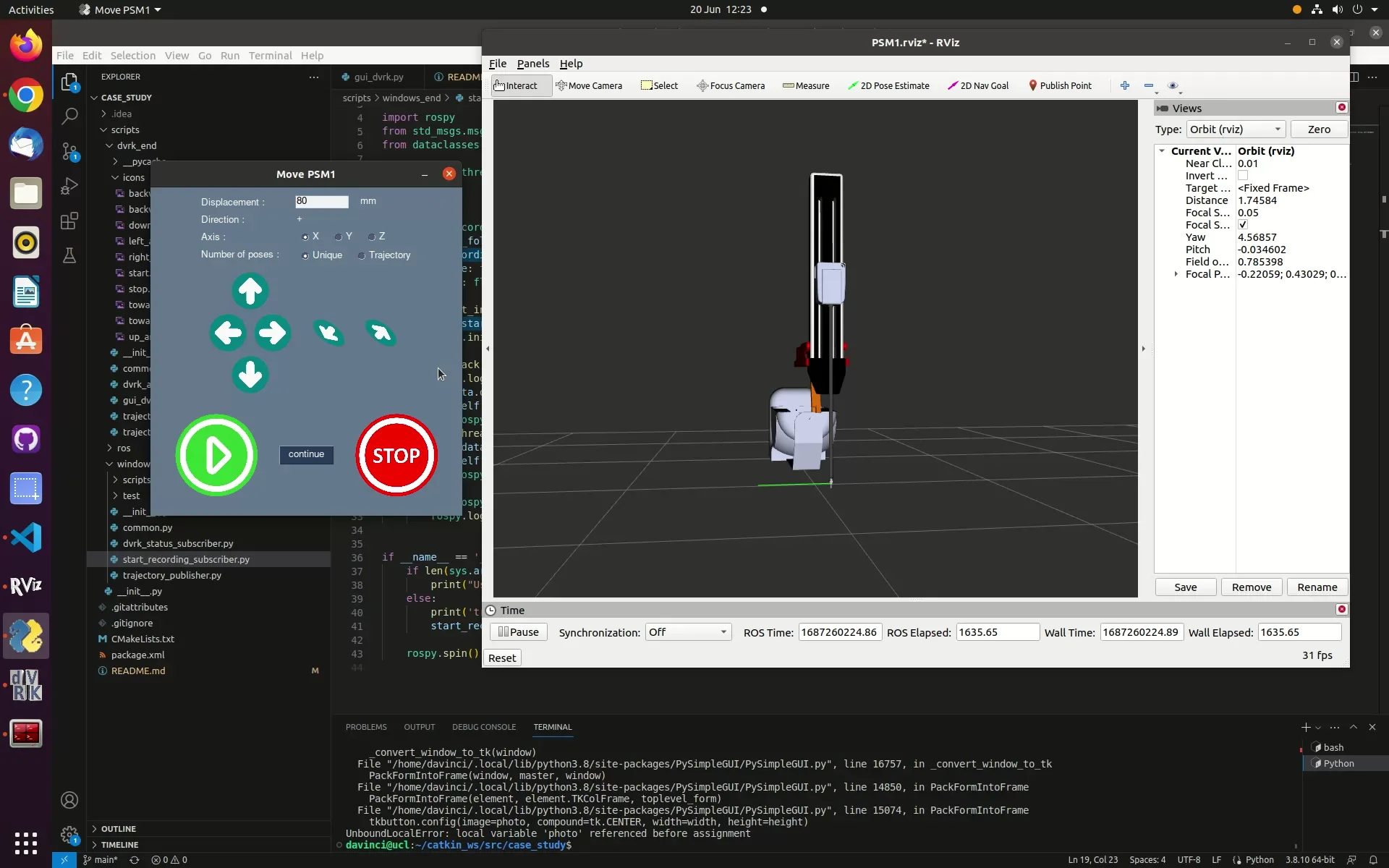Activate the Publish Point tool
The image size is (1389, 868).
click(1060, 85)
